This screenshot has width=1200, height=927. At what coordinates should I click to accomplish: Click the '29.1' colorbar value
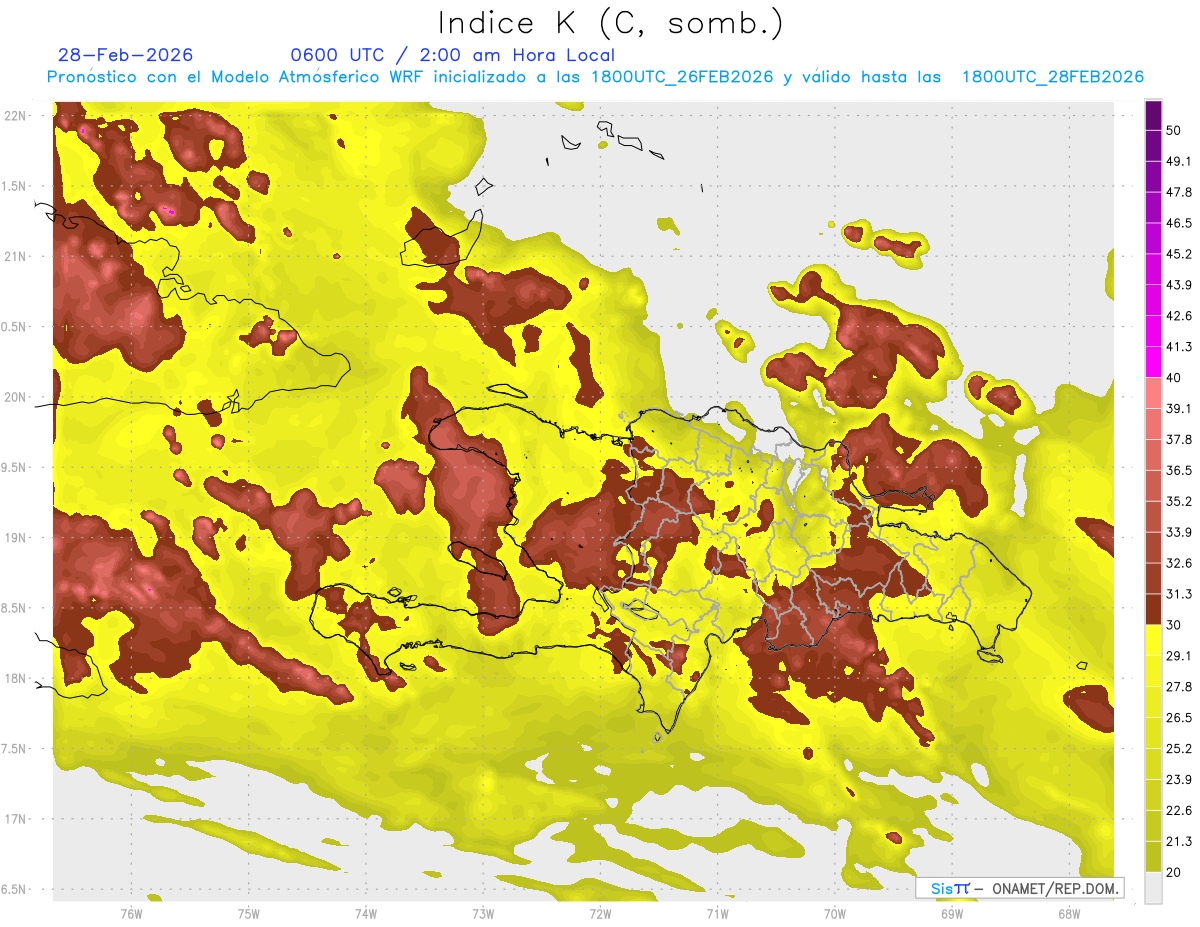[x=1179, y=656]
